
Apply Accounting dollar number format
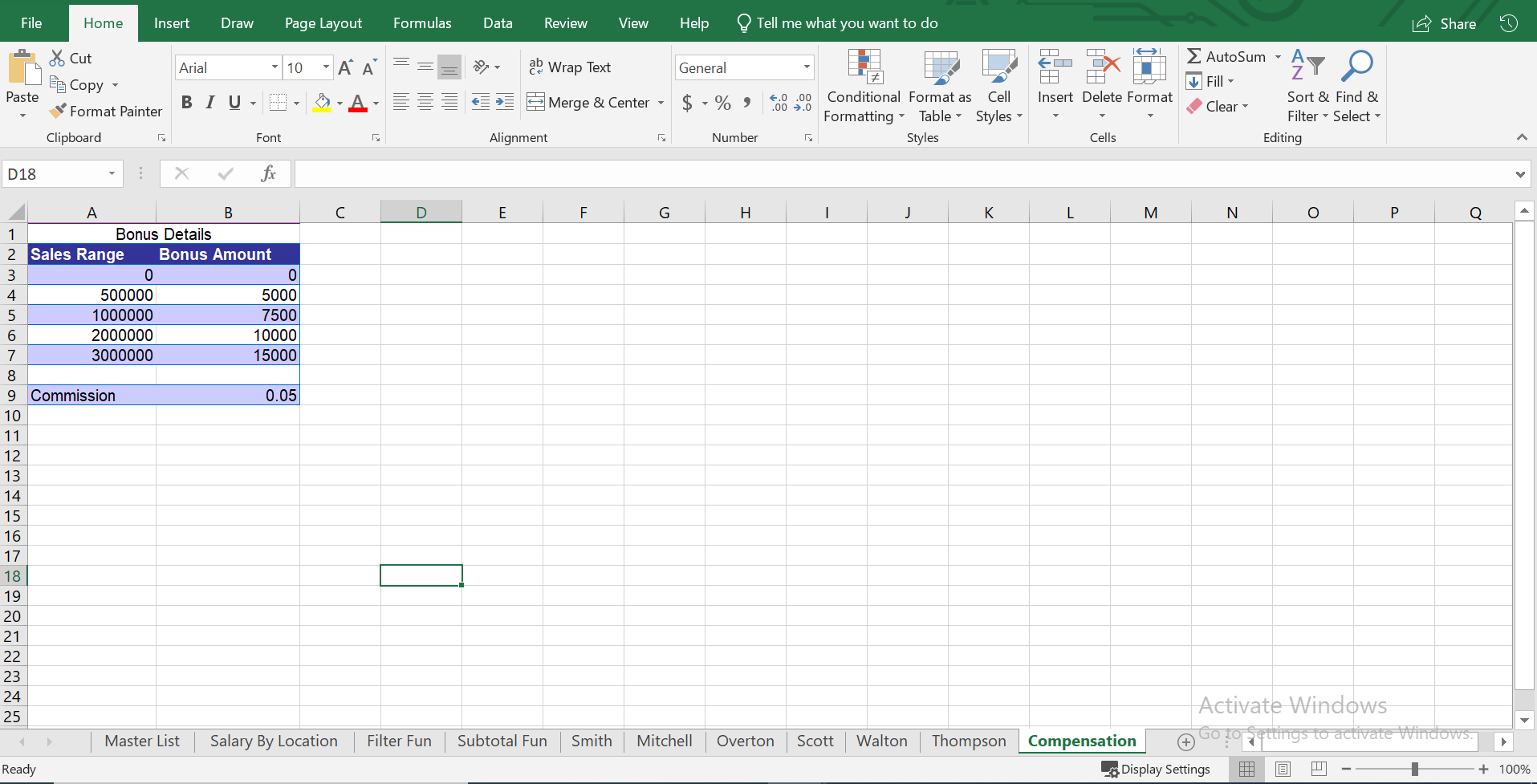[687, 103]
